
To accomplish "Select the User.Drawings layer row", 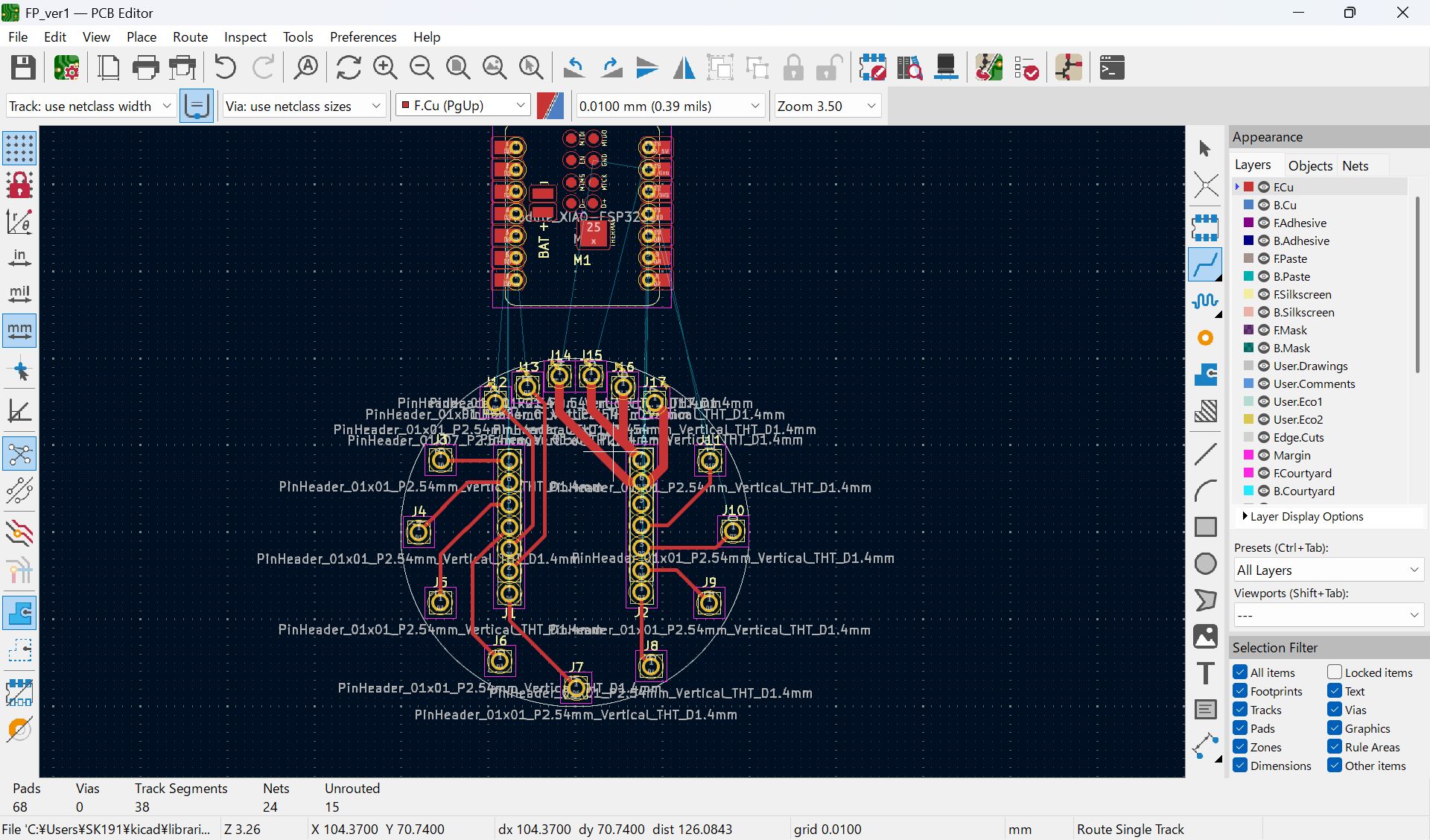I will [x=1321, y=366].
